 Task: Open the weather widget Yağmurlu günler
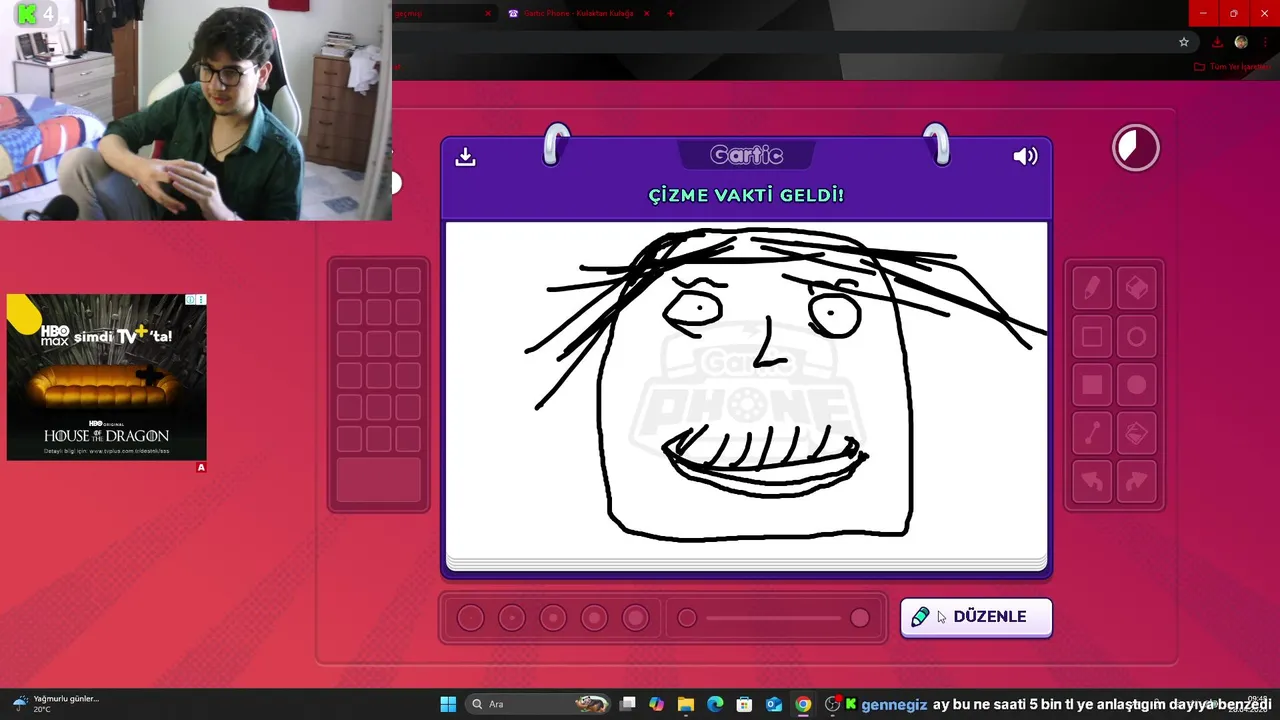pyautogui.click(x=55, y=704)
